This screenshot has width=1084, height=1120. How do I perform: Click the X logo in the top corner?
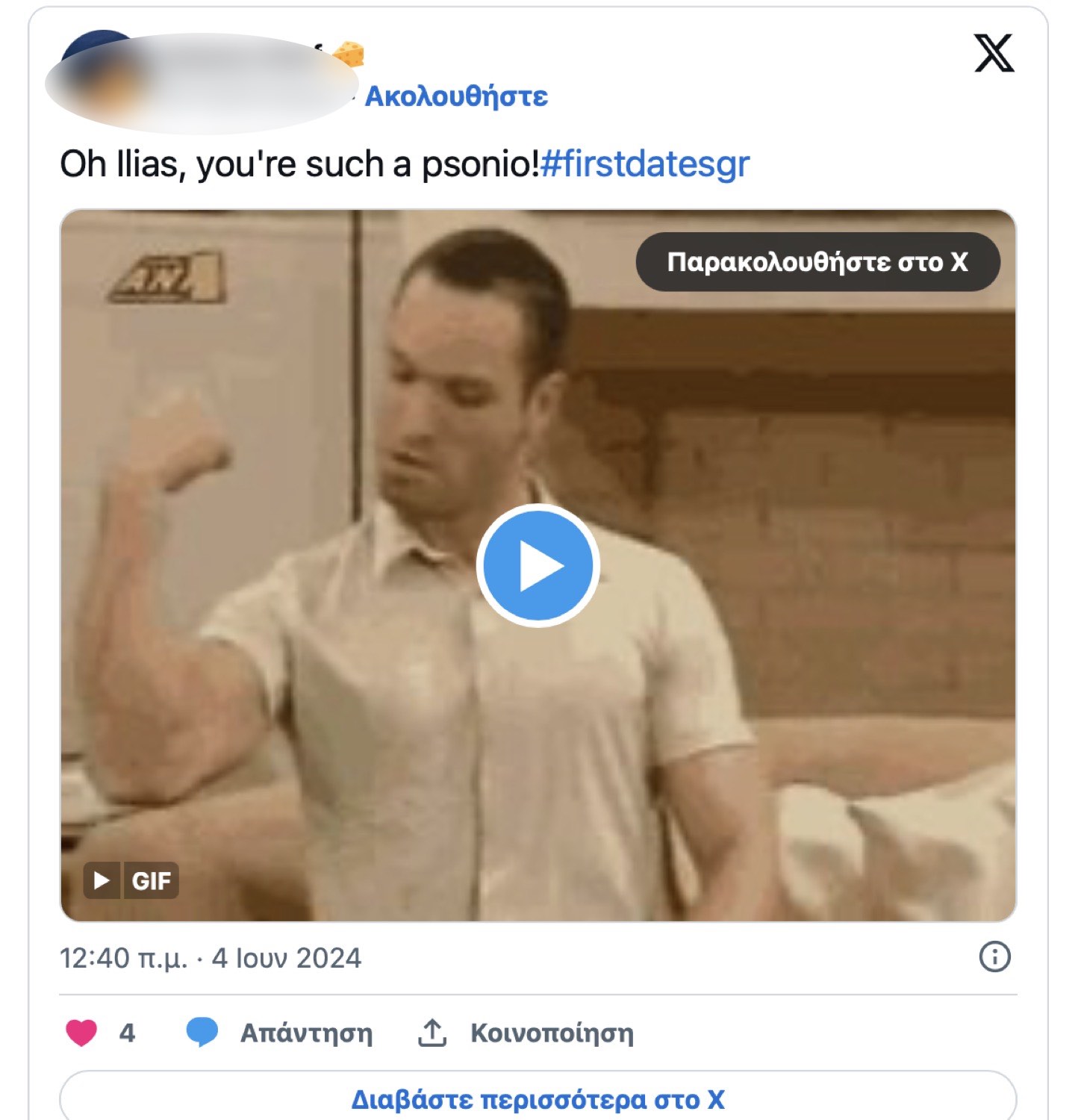coord(994,54)
